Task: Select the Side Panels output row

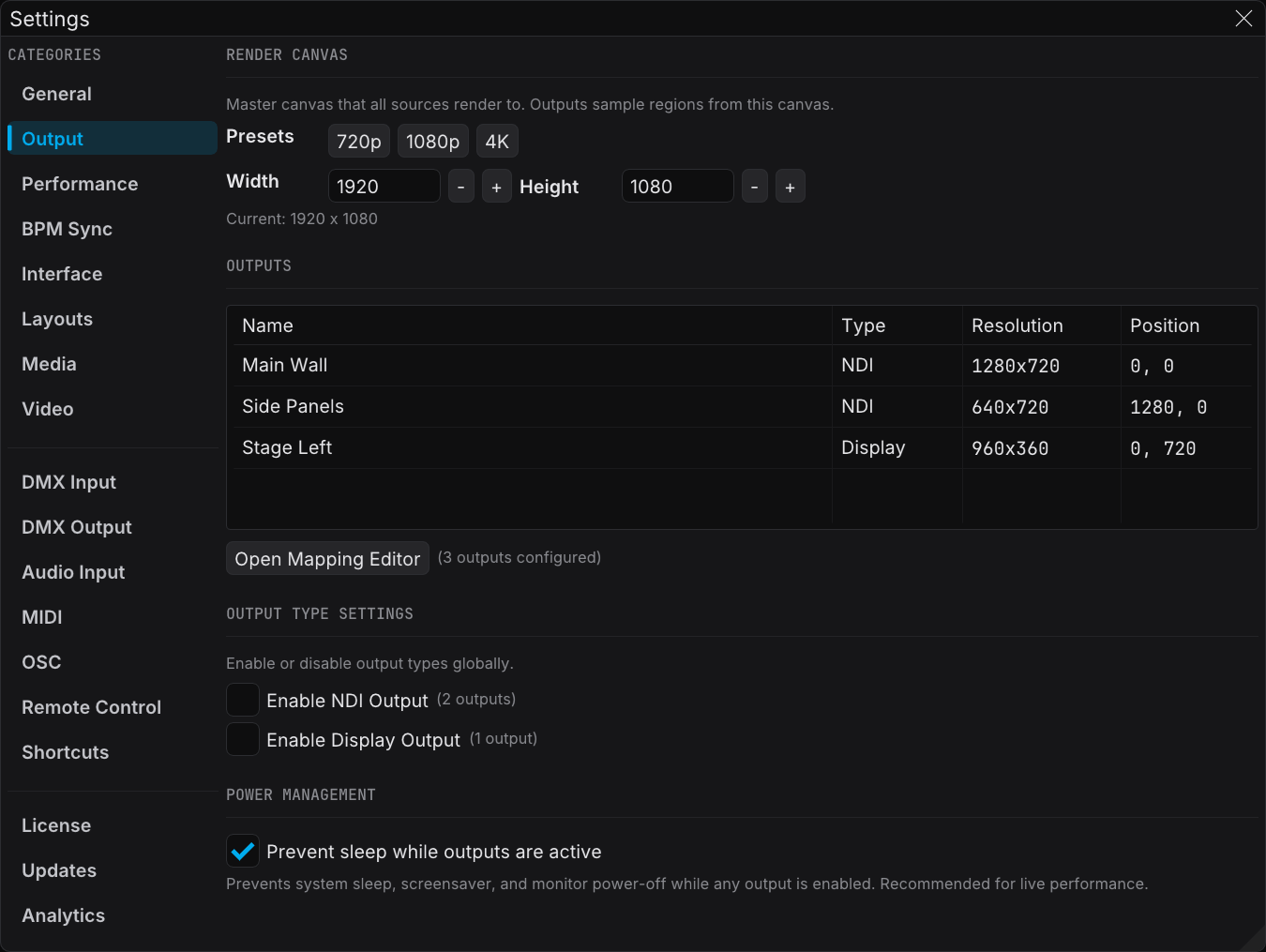Action: point(742,407)
